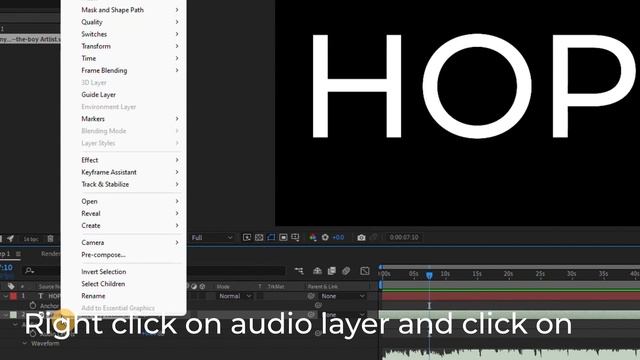Image resolution: width=640 pixels, height=360 pixels.
Task: Click the Region of Interest icon
Action: click(283, 237)
